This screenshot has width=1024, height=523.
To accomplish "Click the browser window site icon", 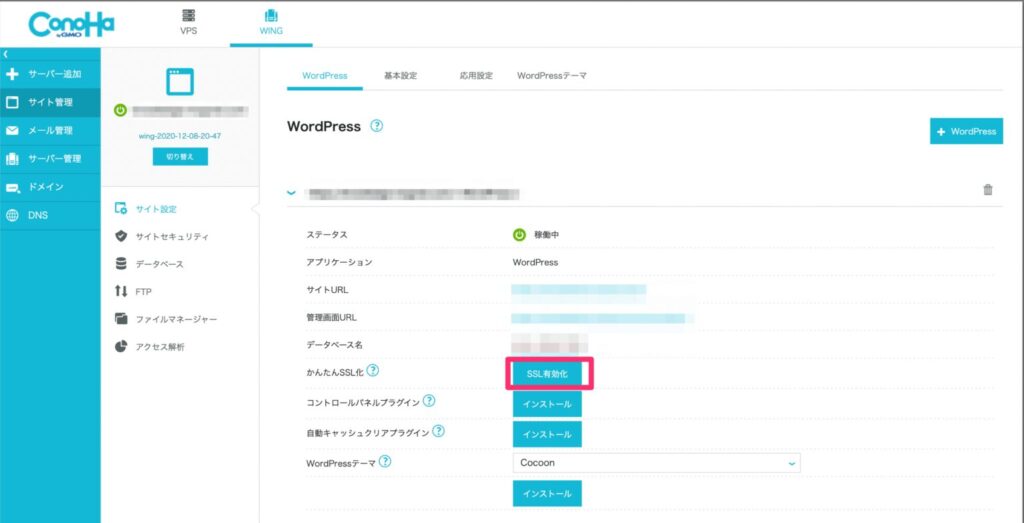I will click(180, 82).
